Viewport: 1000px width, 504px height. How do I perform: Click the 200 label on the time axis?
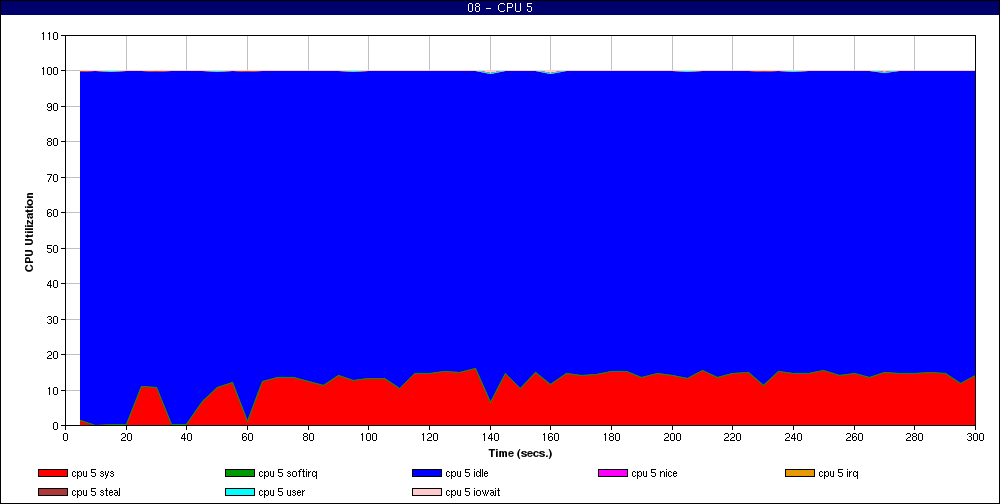pos(672,437)
